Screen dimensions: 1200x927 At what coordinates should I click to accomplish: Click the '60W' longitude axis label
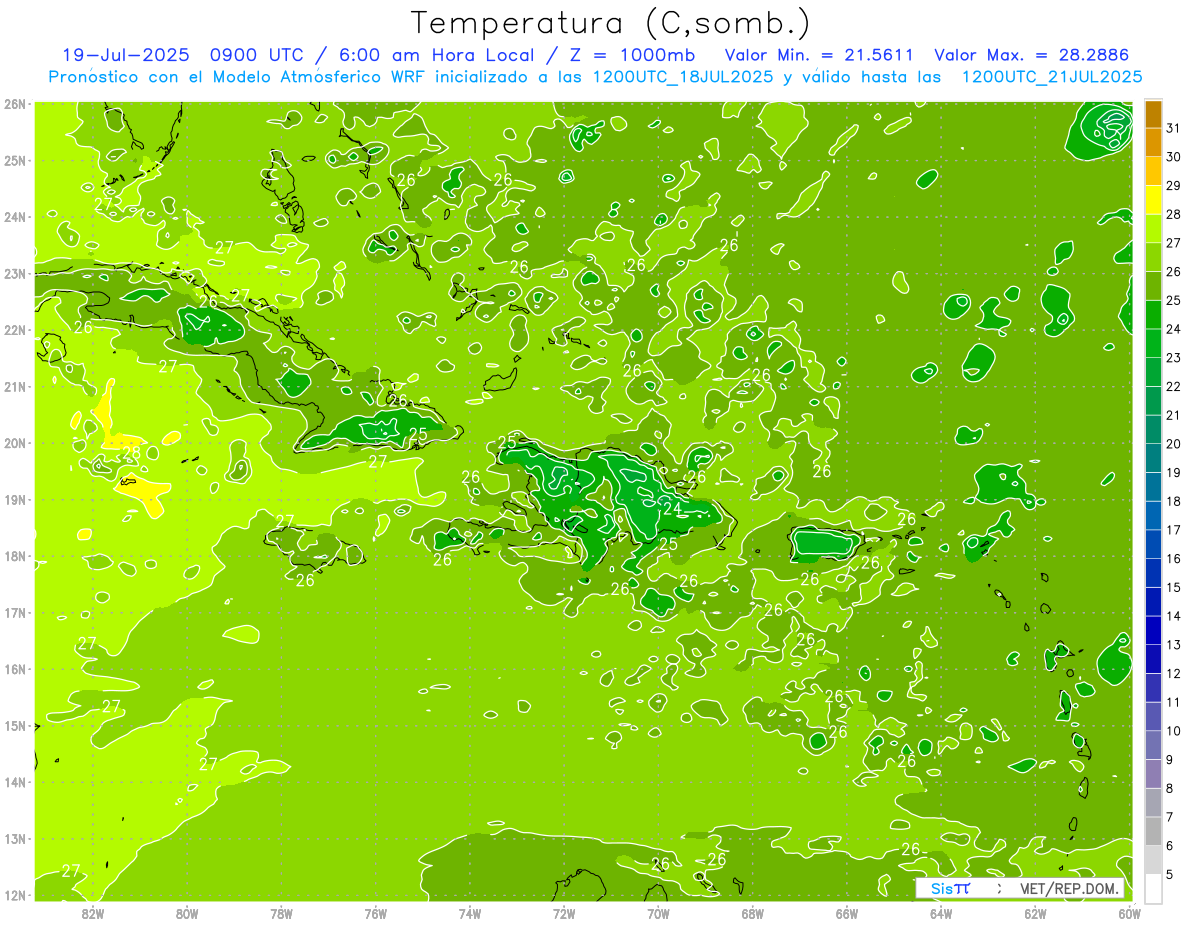[x=1129, y=913]
